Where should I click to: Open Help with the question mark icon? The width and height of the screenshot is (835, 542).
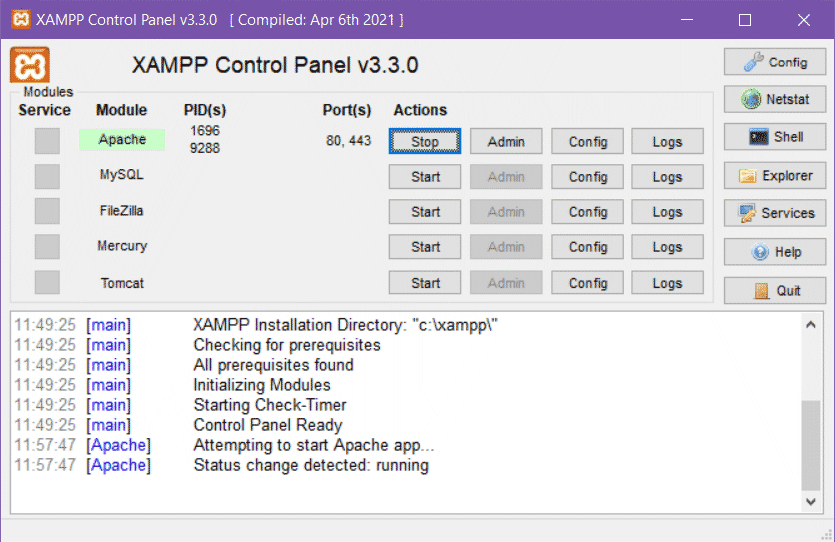coord(775,252)
